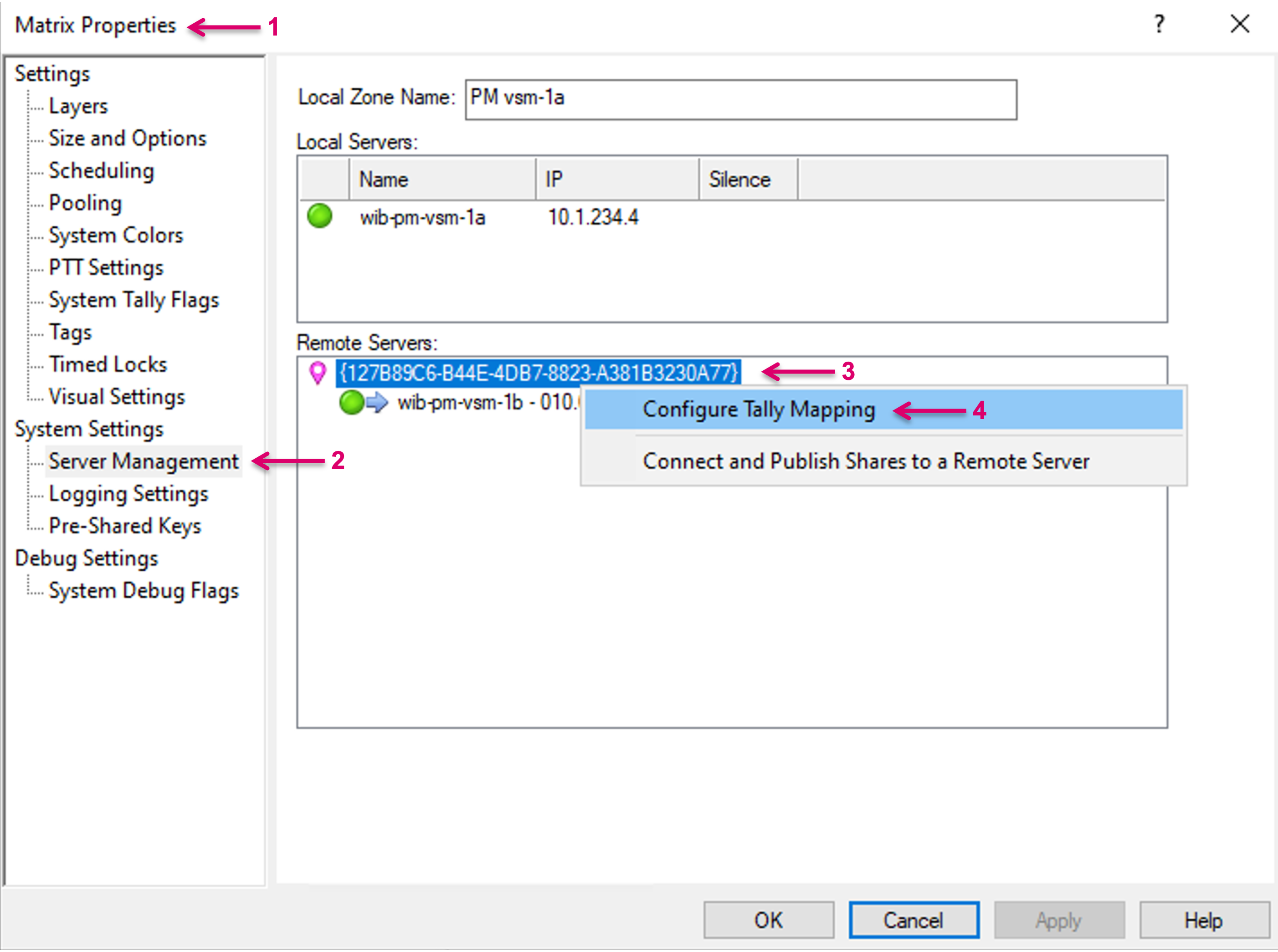Select Connect and Publish Shares to a Remote Server
Viewport: 1278px width, 952px height.
866,461
